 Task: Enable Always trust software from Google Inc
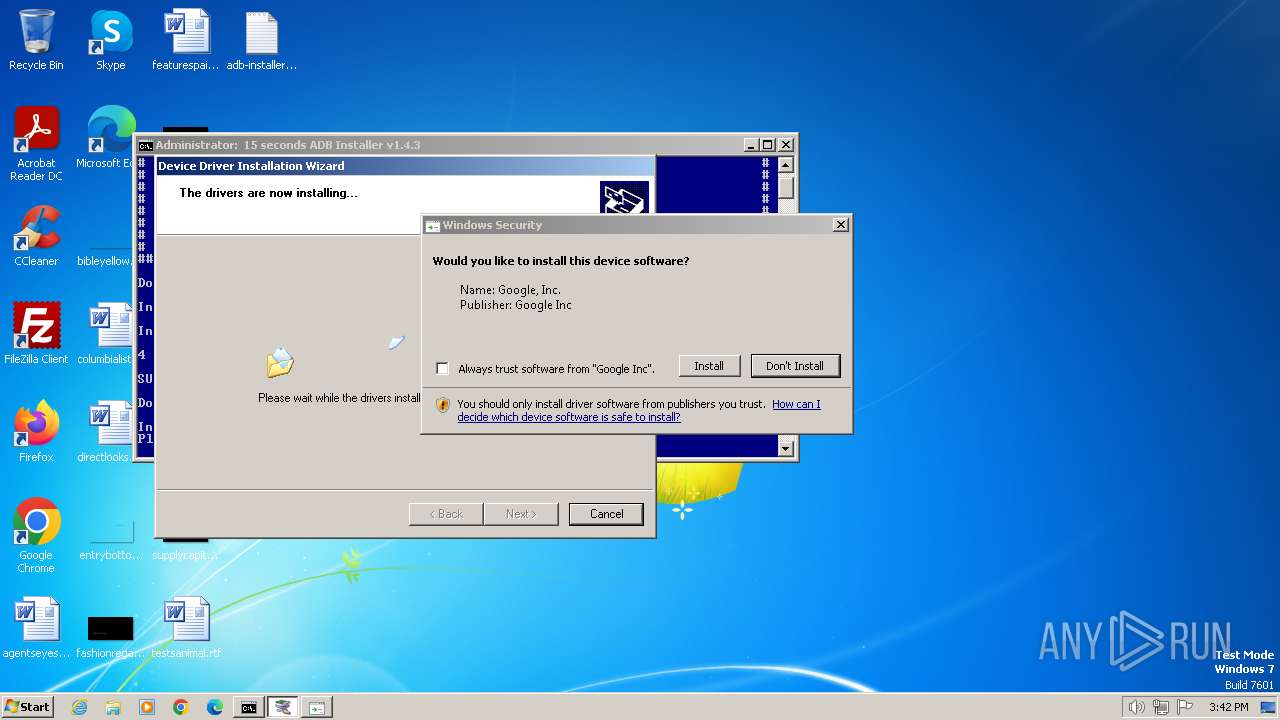tap(443, 369)
